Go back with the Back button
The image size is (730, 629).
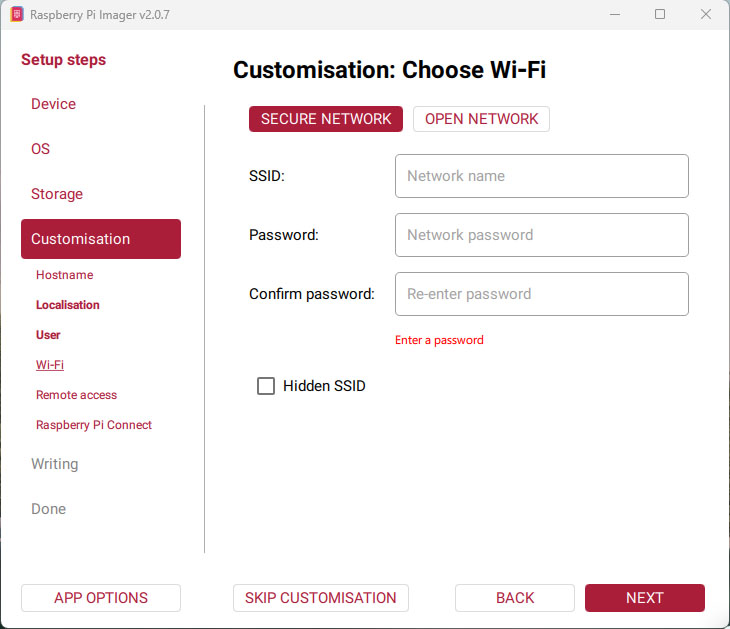point(514,598)
